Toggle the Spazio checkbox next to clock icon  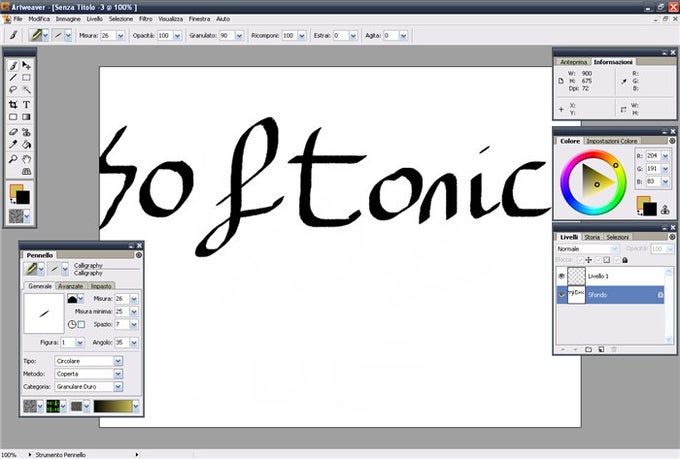[81, 324]
